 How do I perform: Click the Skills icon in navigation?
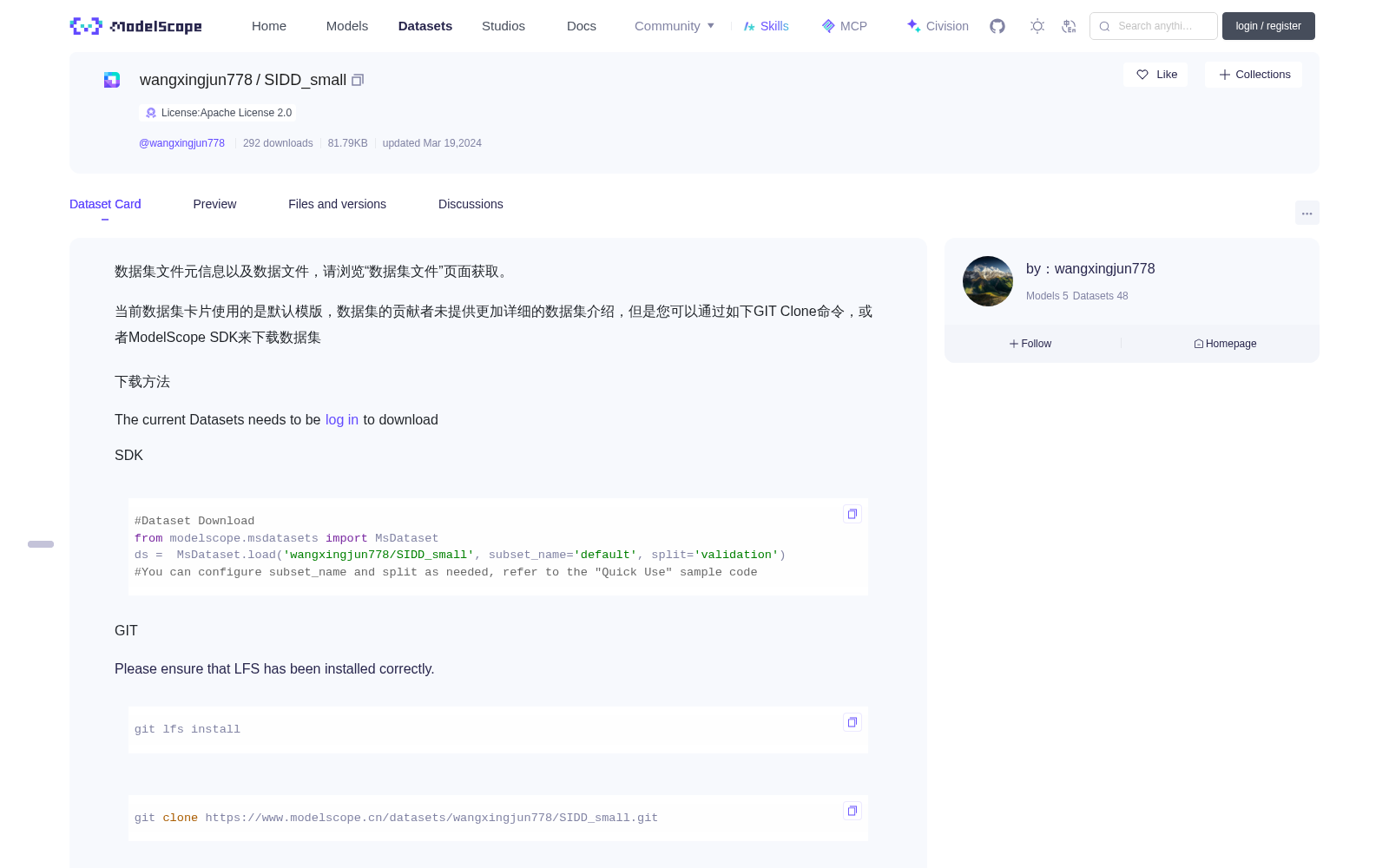click(749, 26)
